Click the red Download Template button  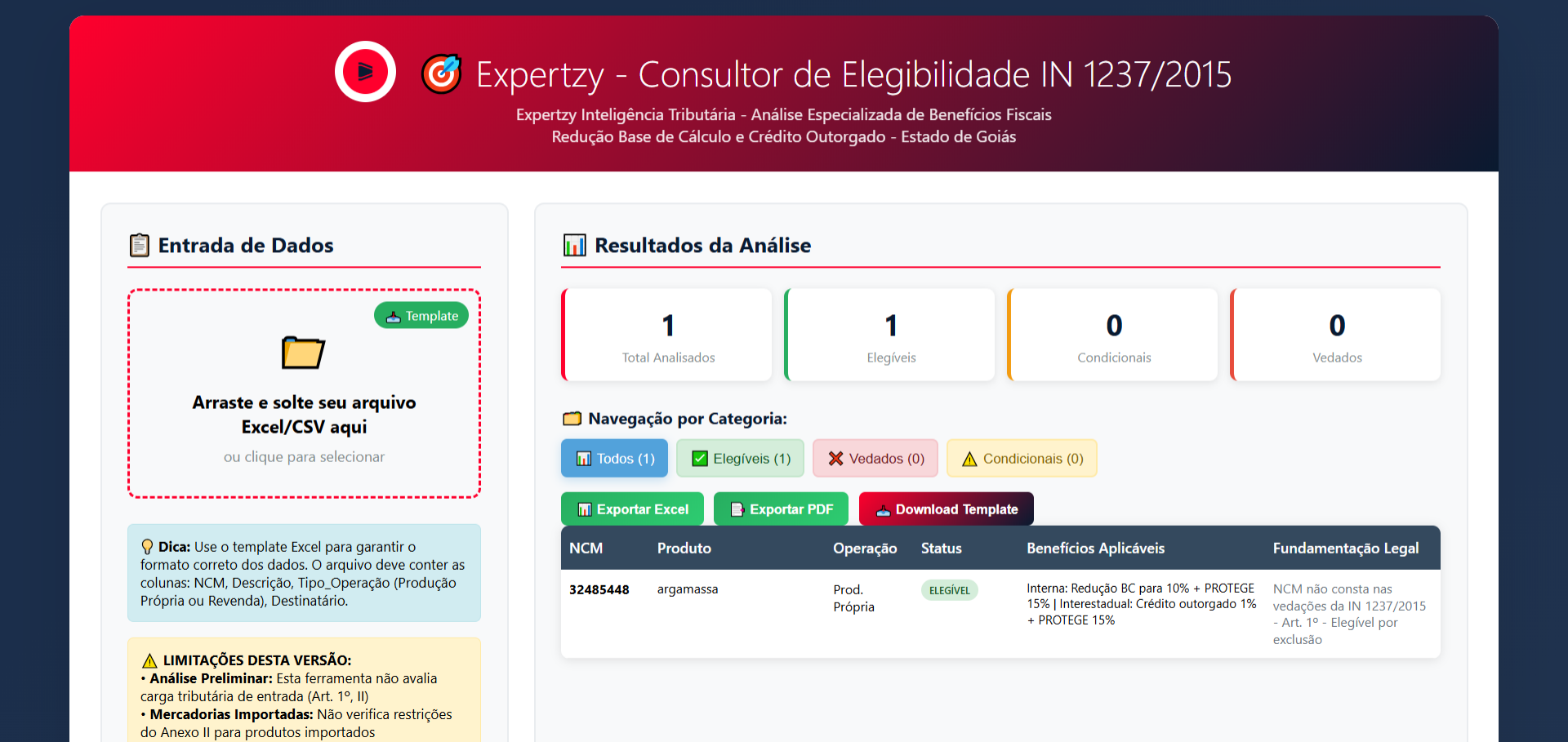[x=946, y=509]
